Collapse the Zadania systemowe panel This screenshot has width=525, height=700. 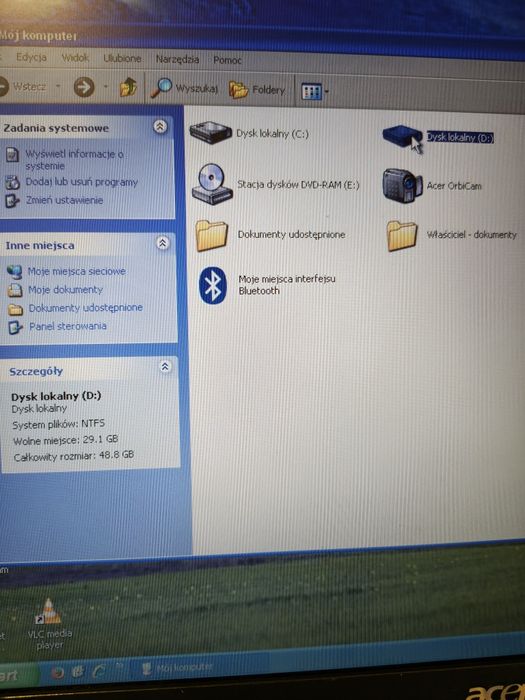(160, 127)
